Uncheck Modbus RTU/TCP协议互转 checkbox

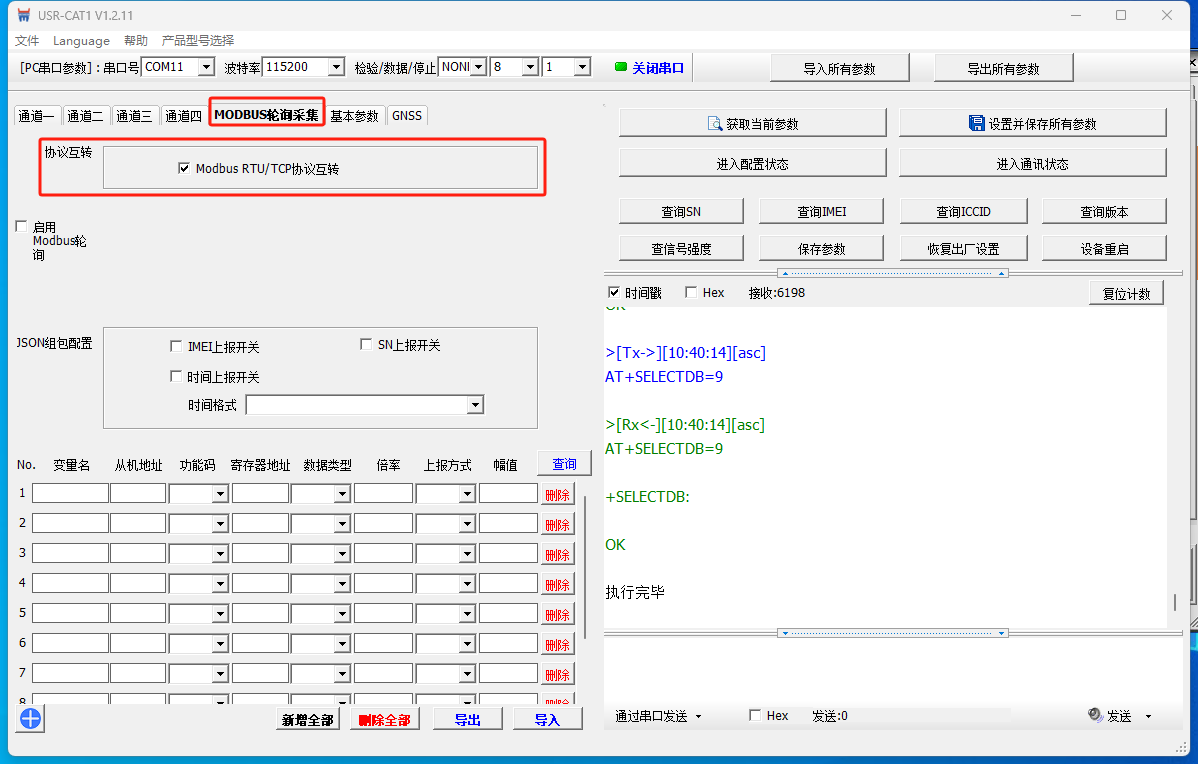tap(184, 168)
